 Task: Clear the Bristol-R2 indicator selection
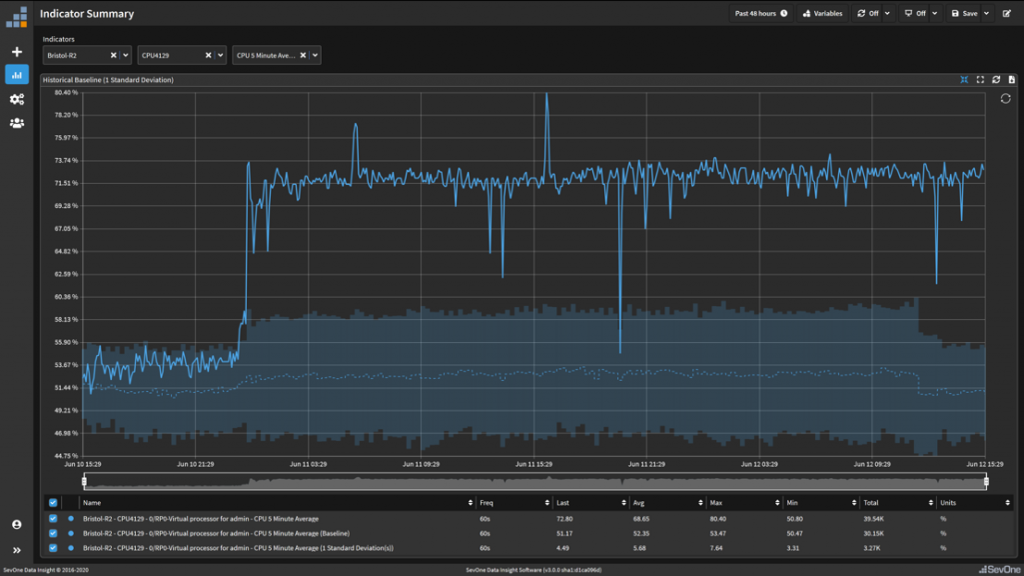(114, 56)
